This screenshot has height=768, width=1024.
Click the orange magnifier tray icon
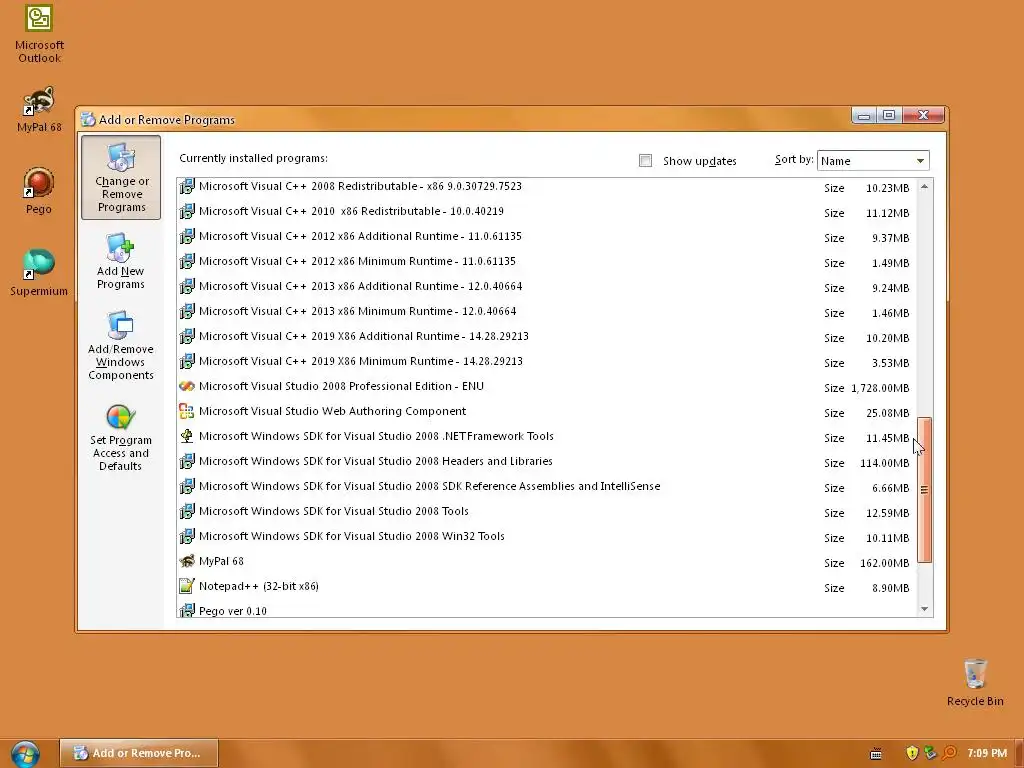[x=950, y=753]
